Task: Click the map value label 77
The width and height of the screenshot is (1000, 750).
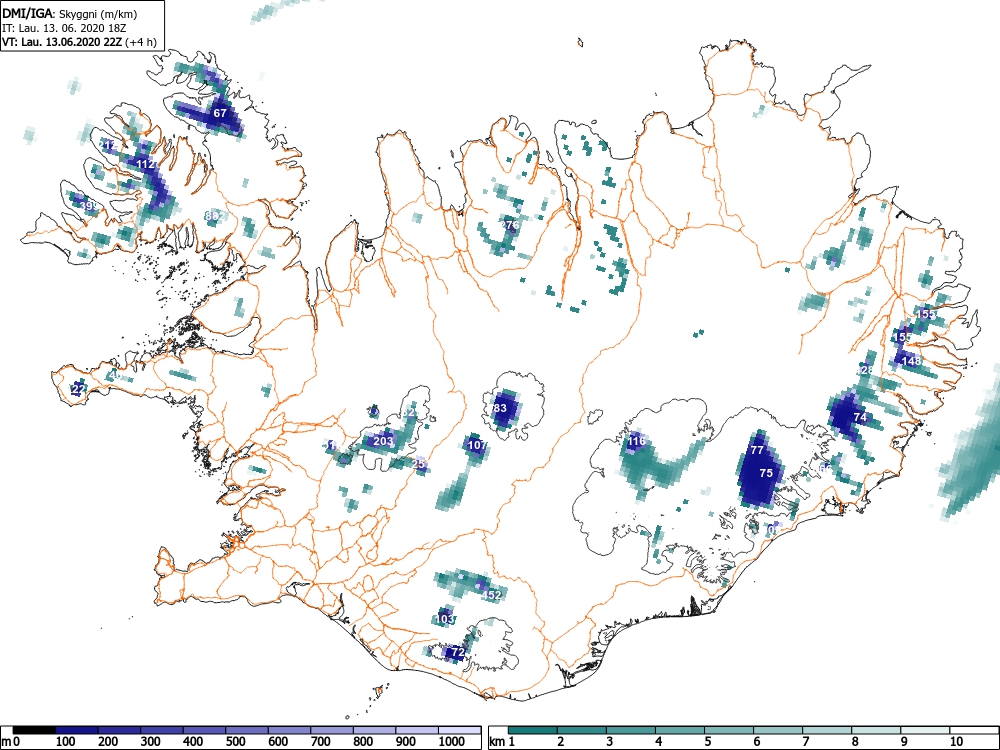Action: pyautogui.click(x=757, y=450)
